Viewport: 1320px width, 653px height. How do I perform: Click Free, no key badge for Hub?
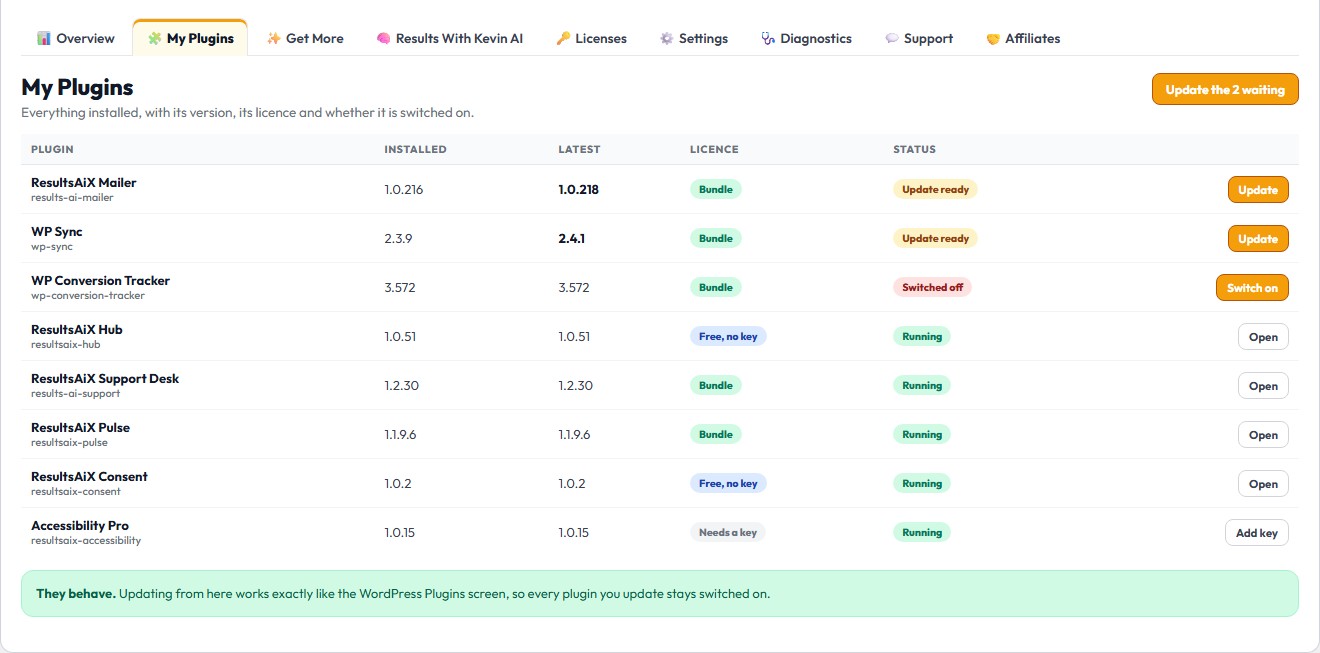pyautogui.click(x=728, y=336)
